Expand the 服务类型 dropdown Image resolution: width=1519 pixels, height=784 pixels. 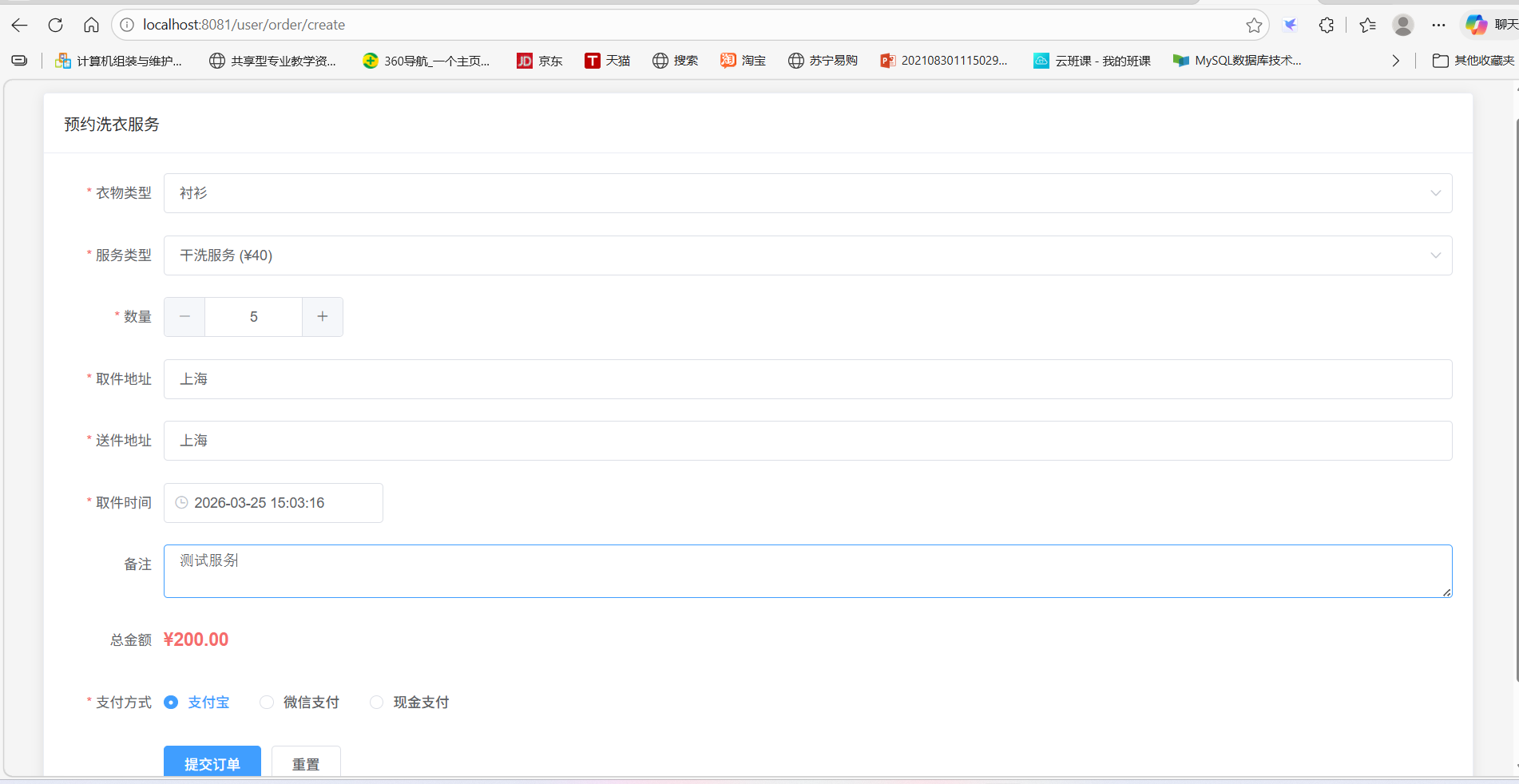pyautogui.click(x=807, y=255)
